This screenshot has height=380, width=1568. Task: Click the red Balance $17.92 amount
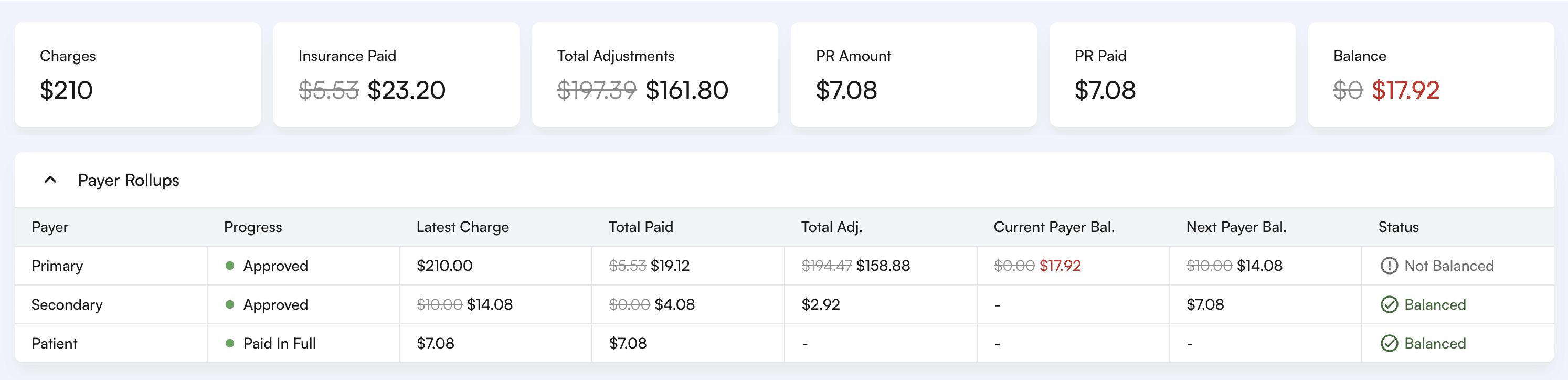pos(1405,91)
